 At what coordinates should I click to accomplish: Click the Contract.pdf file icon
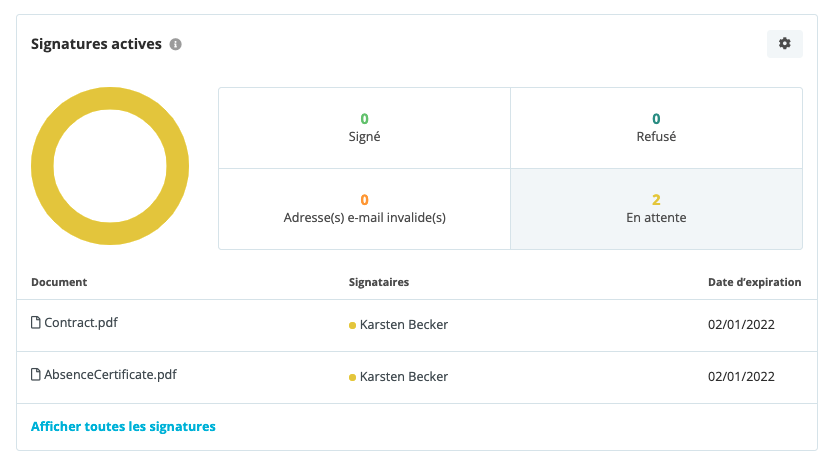point(36,322)
